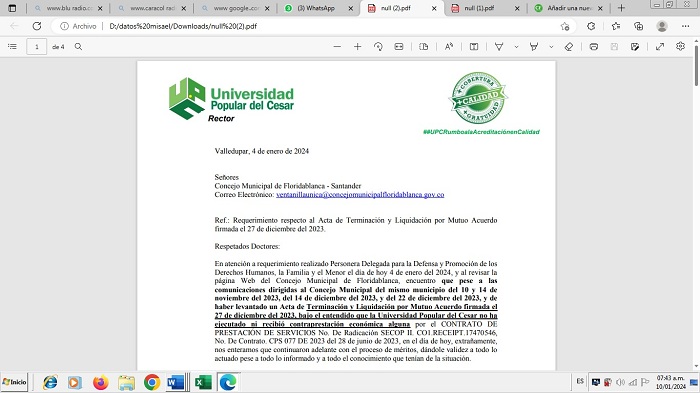Open Collections panel
Screen dimensions: 700x393
[x=638, y=26]
